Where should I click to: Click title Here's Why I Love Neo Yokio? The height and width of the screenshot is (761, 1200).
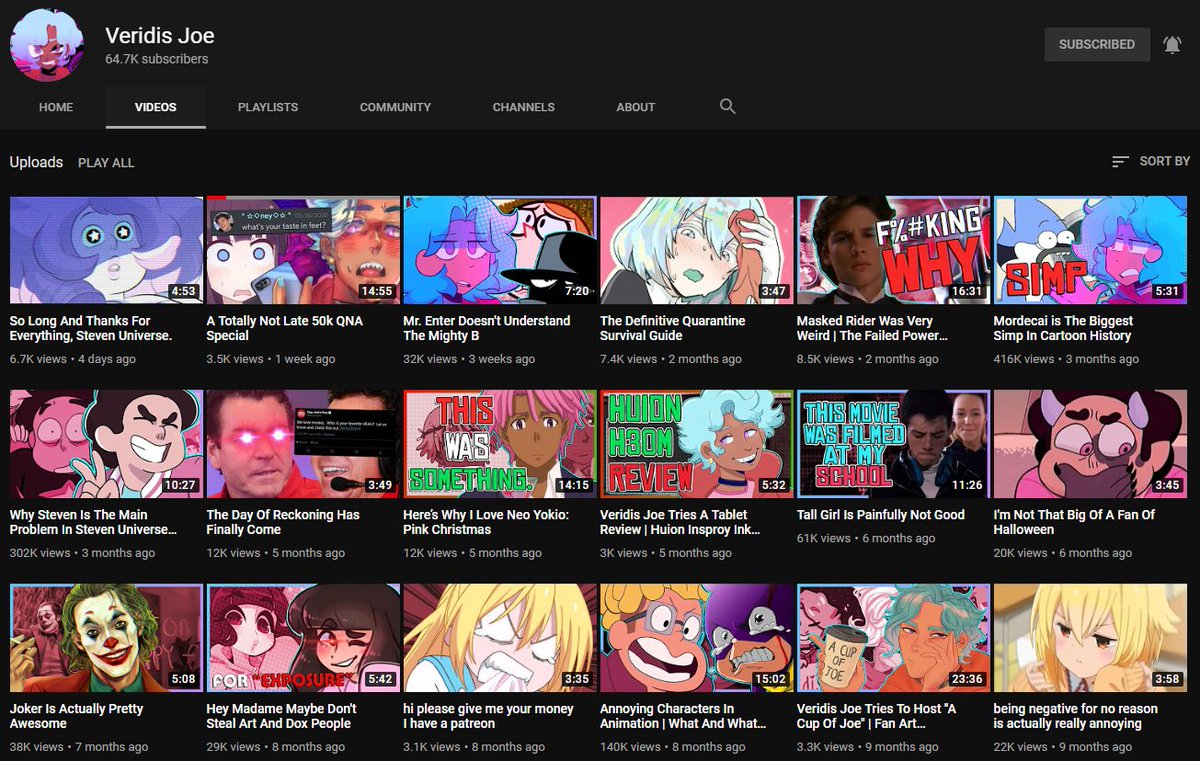pos(486,522)
